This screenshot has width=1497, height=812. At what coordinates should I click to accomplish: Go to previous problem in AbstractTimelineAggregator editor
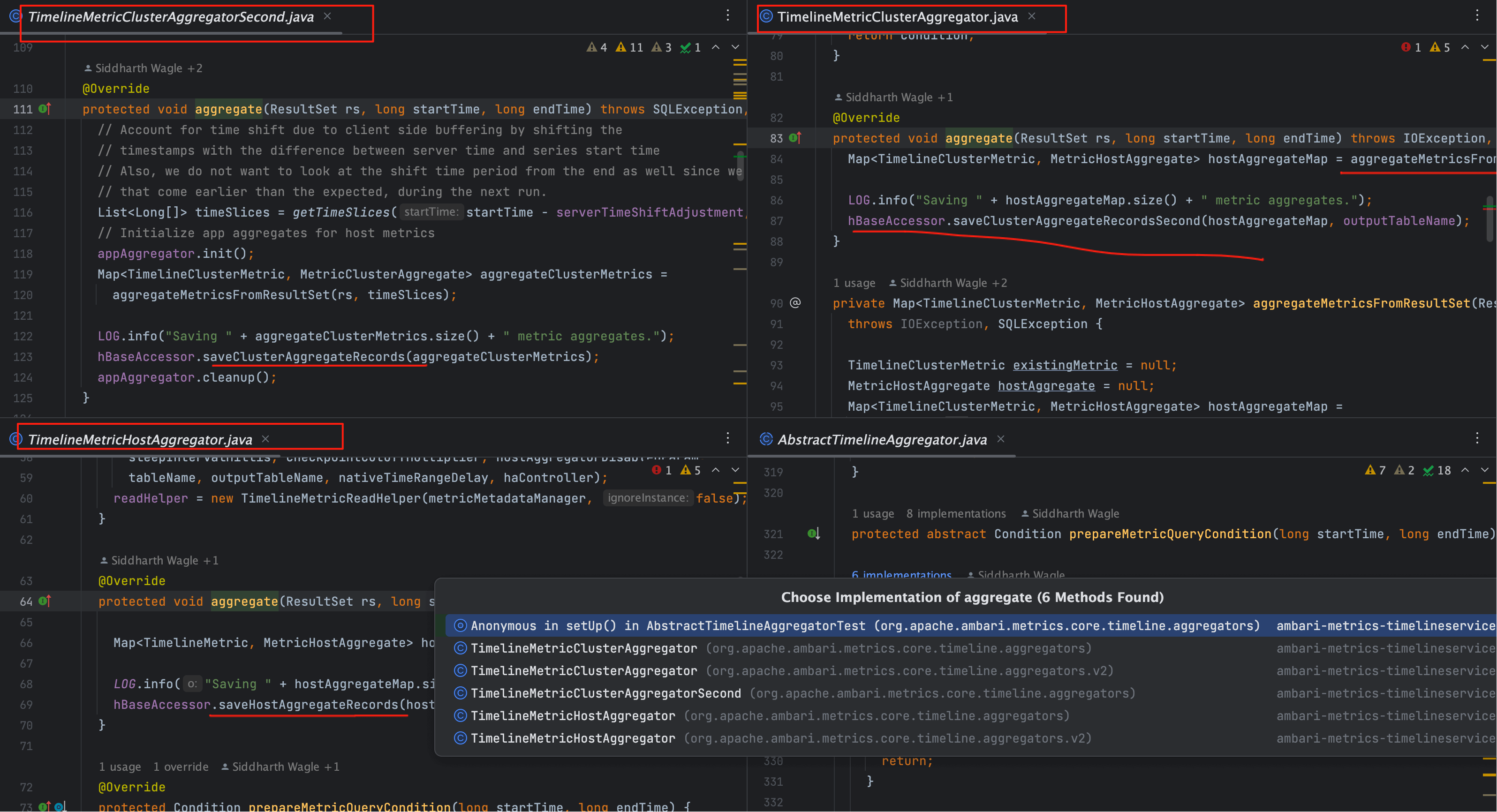click(1465, 470)
